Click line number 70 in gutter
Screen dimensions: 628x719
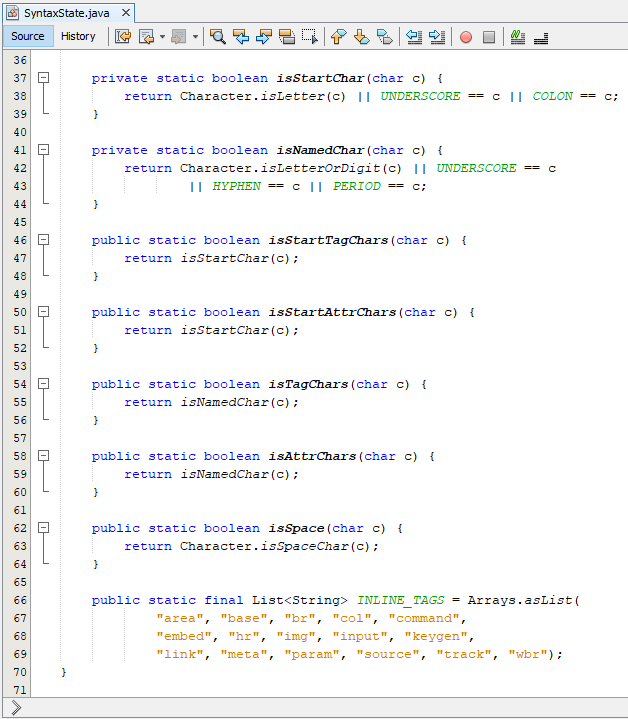pos(20,672)
